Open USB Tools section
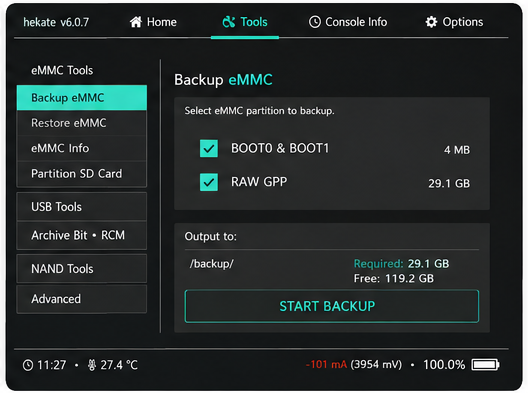The width and height of the screenshot is (528, 393). 82,207
